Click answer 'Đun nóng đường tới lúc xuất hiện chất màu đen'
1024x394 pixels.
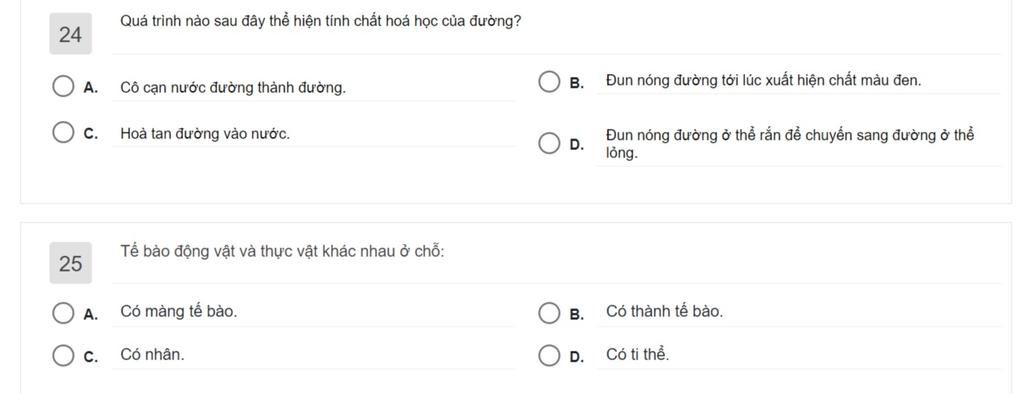(763, 81)
